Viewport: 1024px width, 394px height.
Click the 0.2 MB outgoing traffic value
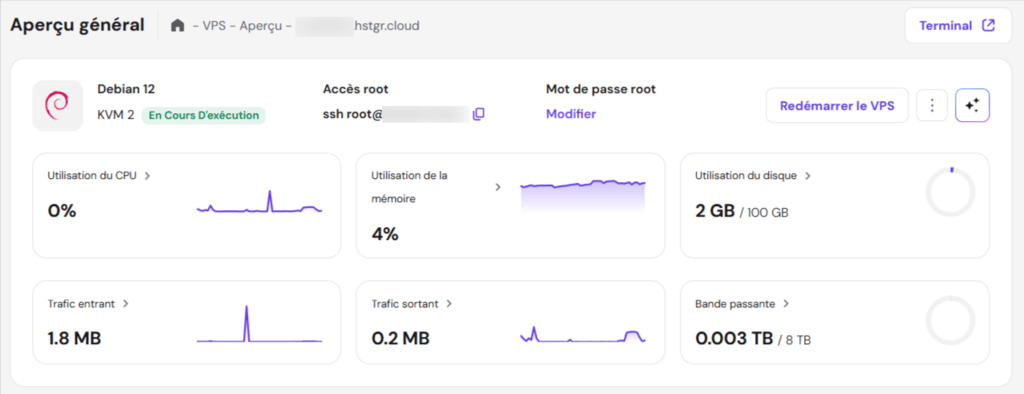coord(400,338)
